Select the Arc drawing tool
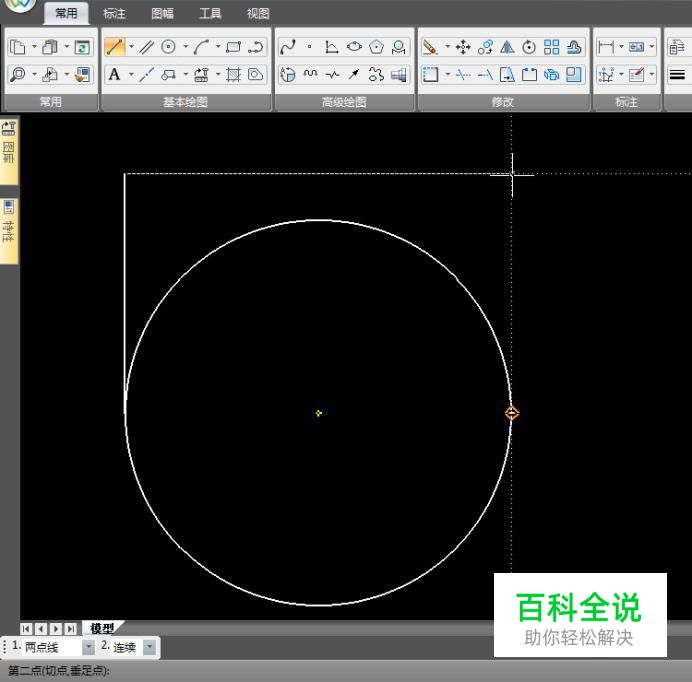Screen dimensions: 692x682 tap(202, 47)
